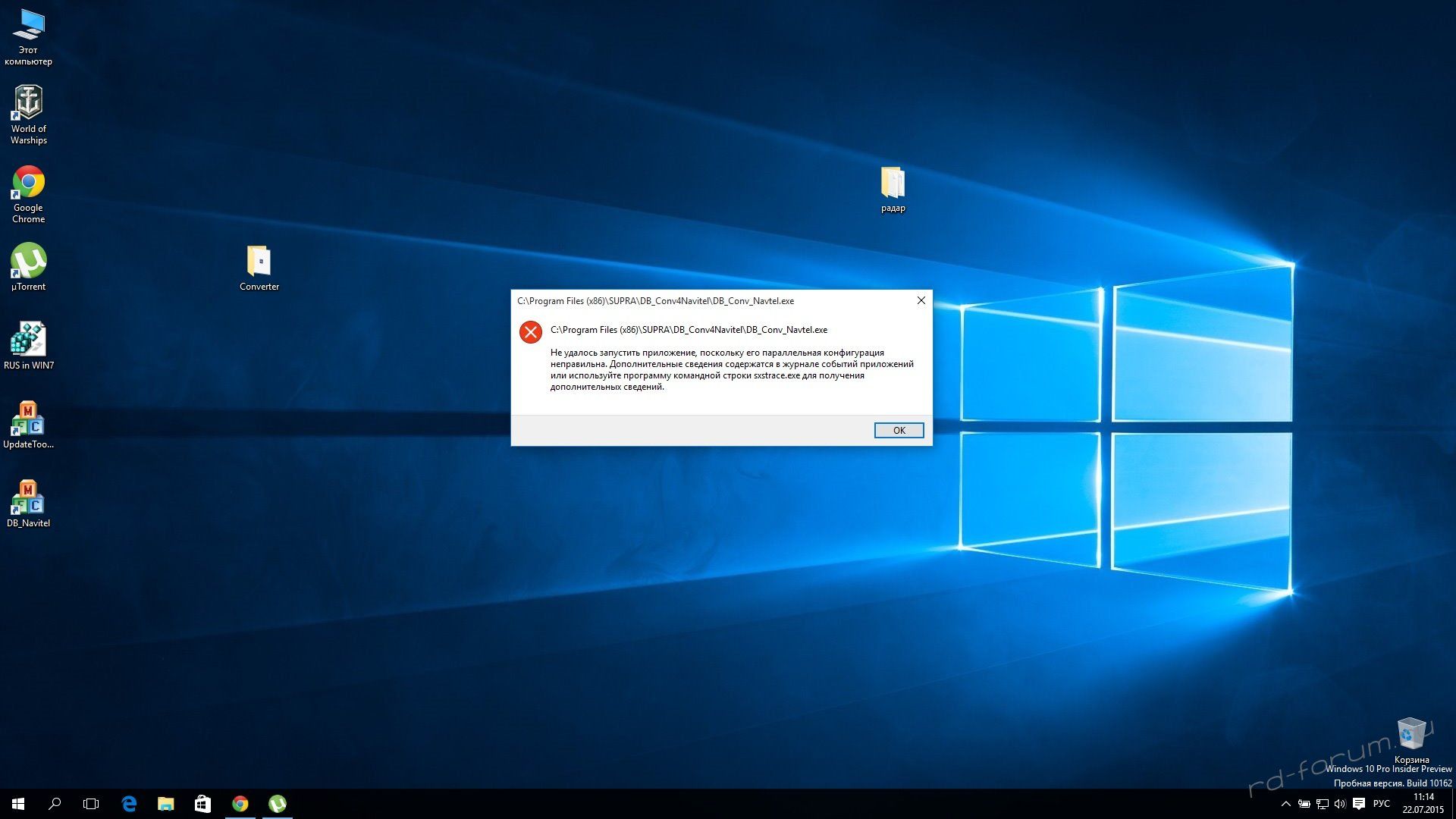This screenshot has height=819, width=1456.
Task: Switch input language РУС indicator
Action: pos(1382,804)
